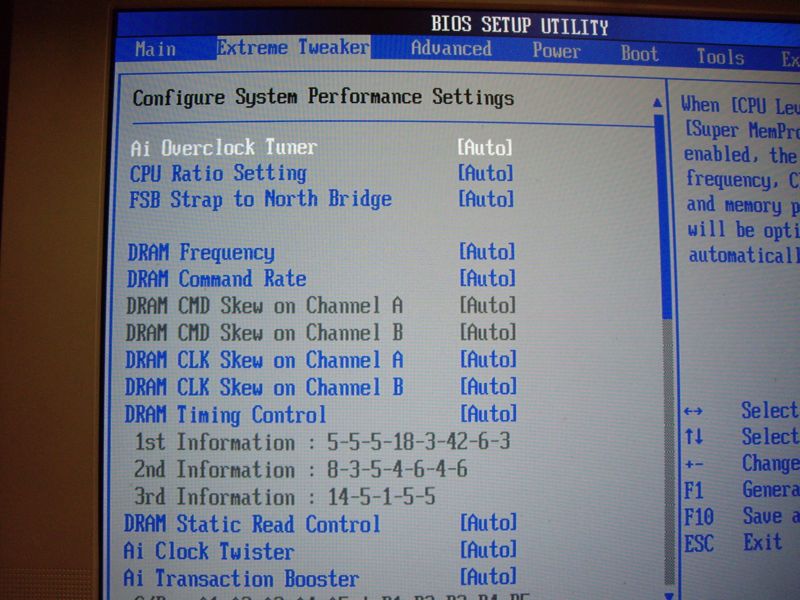Change Ai Clock Twister Auto value
Image resolution: width=800 pixels, height=600 pixels.
(x=488, y=549)
